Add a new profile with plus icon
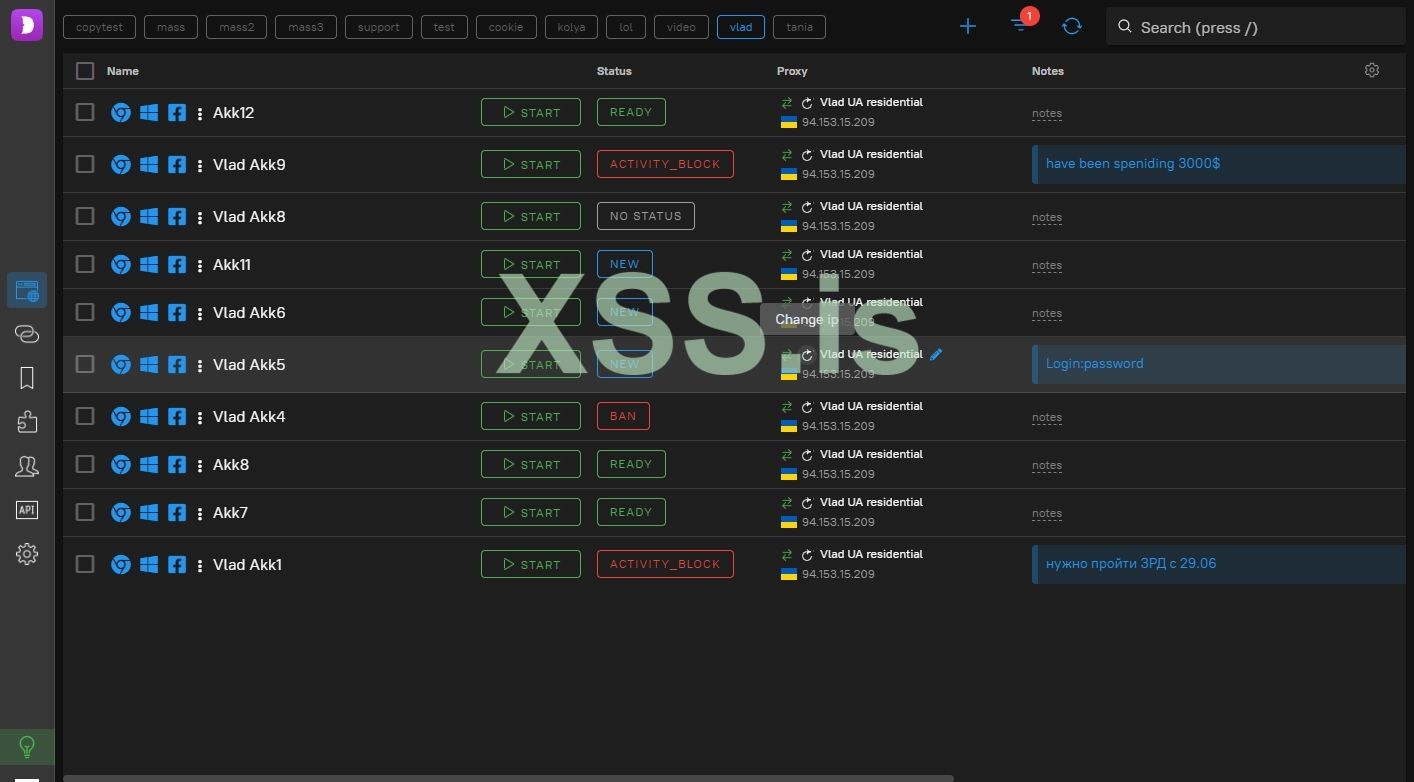Viewport: 1414px width, 782px height. pyautogui.click(x=968, y=27)
